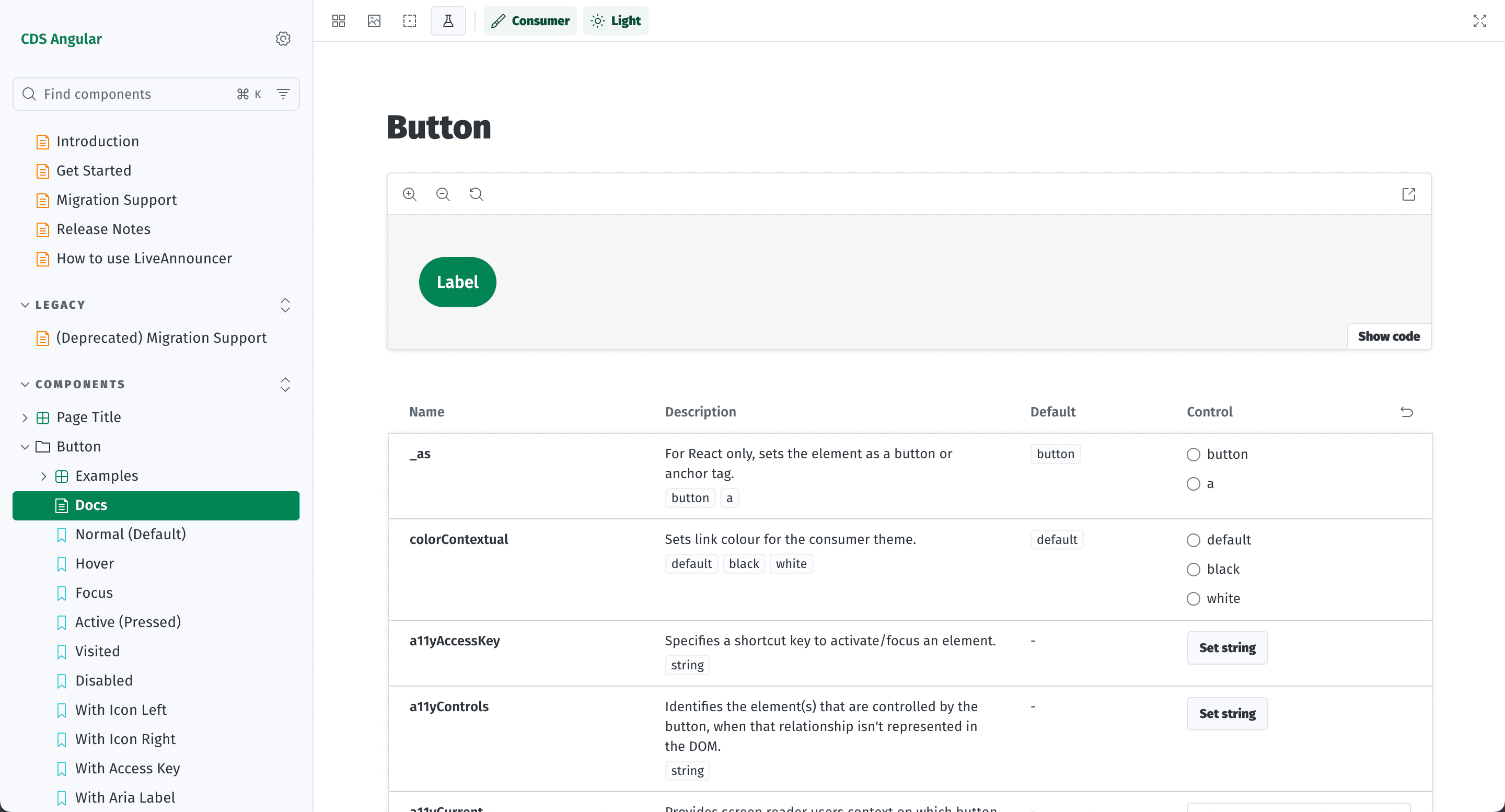
Task: Open the Focus story
Action: [x=94, y=593]
